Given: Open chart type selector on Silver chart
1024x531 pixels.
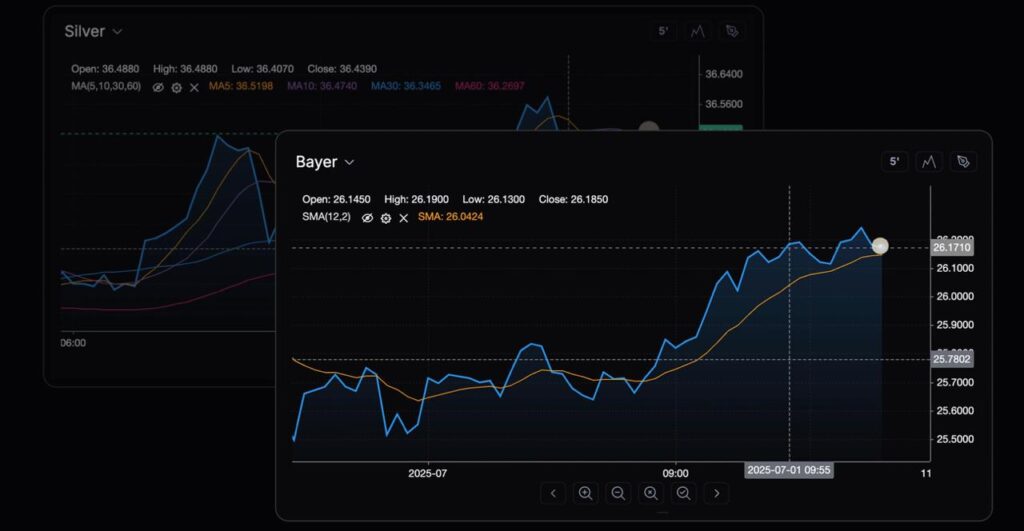Looking at the screenshot, I should [x=697, y=32].
